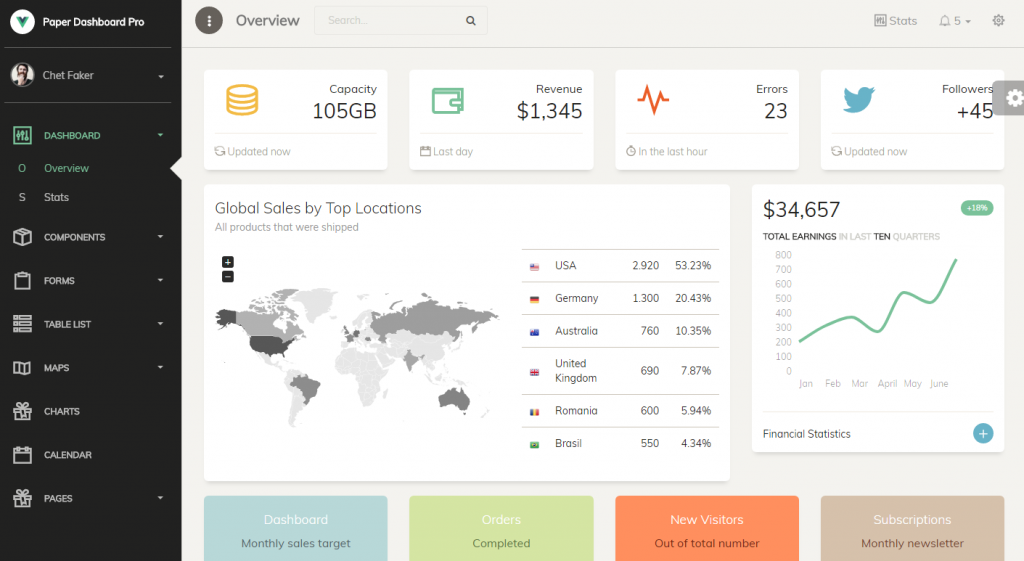The width and height of the screenshot is (1024, 561).
Task: Click the plus button beside Financial Statistics
Action: pos(983,433)
